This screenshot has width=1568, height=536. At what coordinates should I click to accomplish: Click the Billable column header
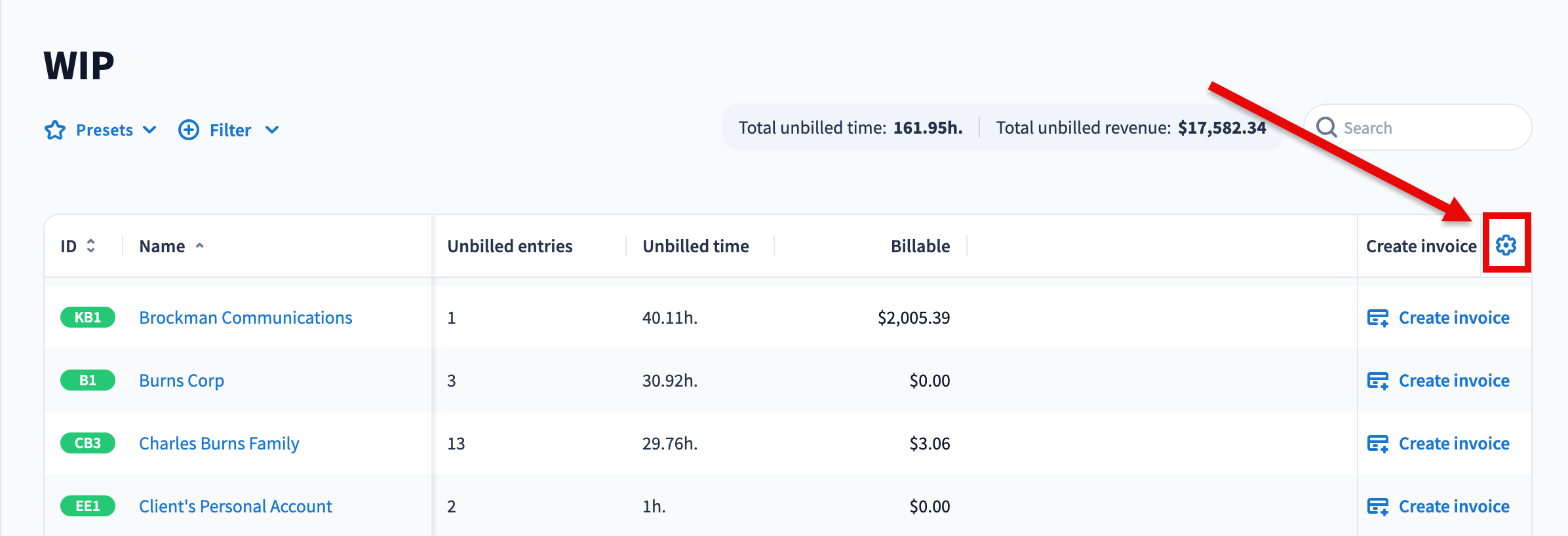pos(920,246)
